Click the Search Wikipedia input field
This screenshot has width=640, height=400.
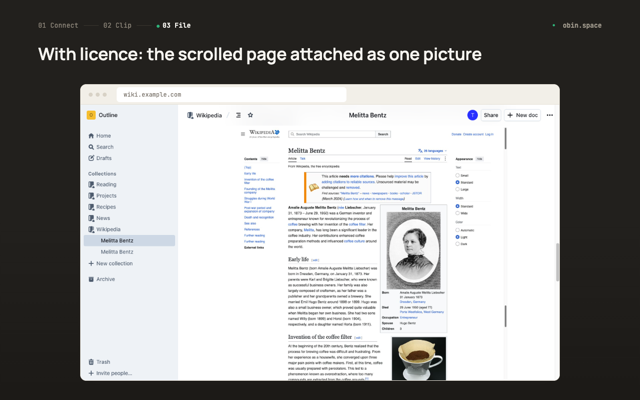[332, 134]
